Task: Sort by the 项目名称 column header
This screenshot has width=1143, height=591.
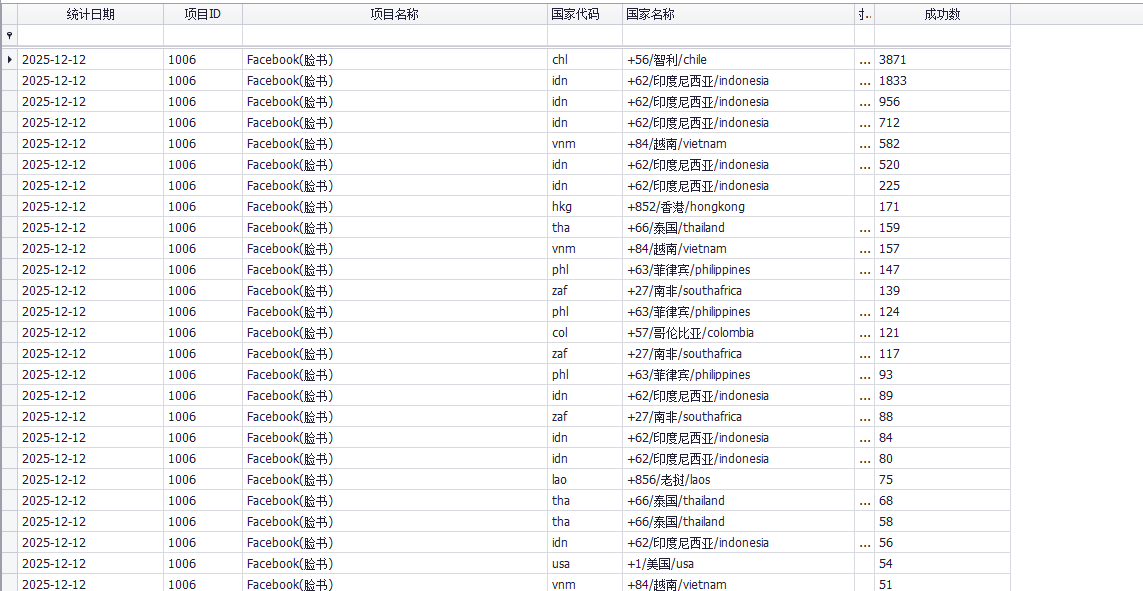Action: [395, 14]
